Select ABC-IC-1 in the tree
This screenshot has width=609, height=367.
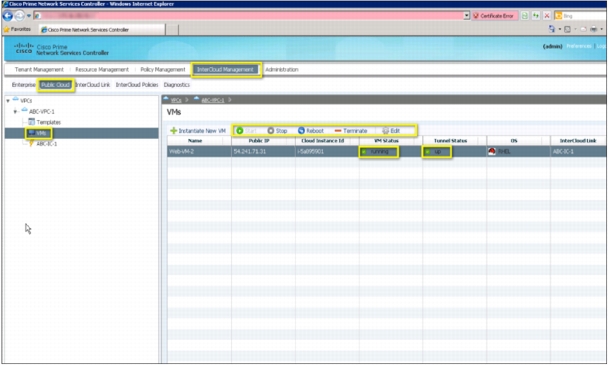[x=47, y=144]
